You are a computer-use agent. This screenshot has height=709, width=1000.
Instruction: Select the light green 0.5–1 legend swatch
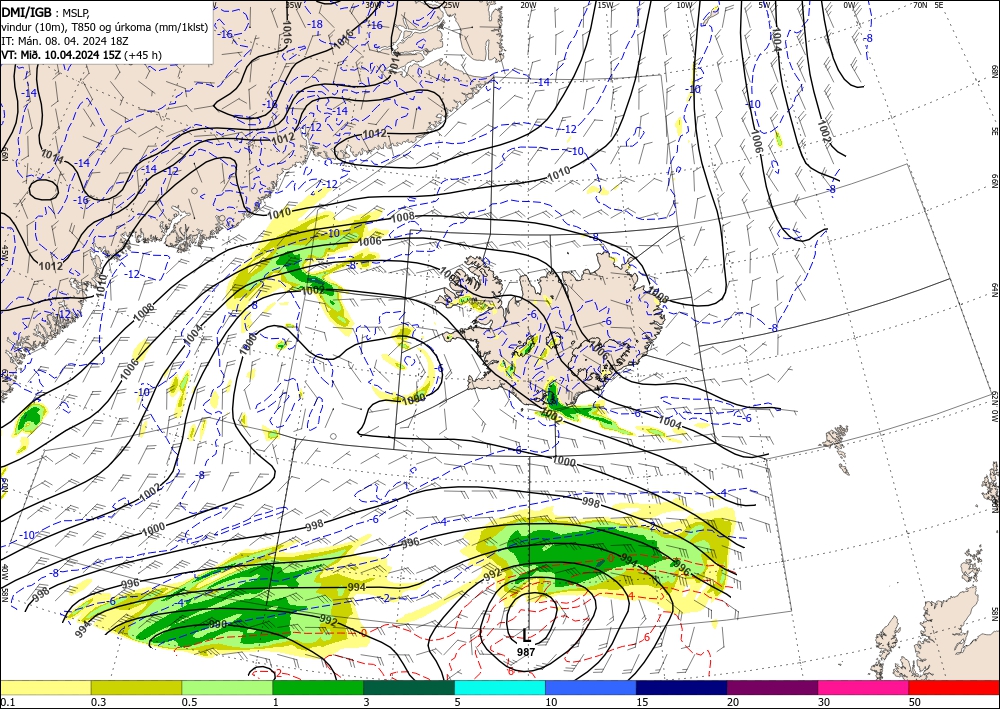point(227,687)
